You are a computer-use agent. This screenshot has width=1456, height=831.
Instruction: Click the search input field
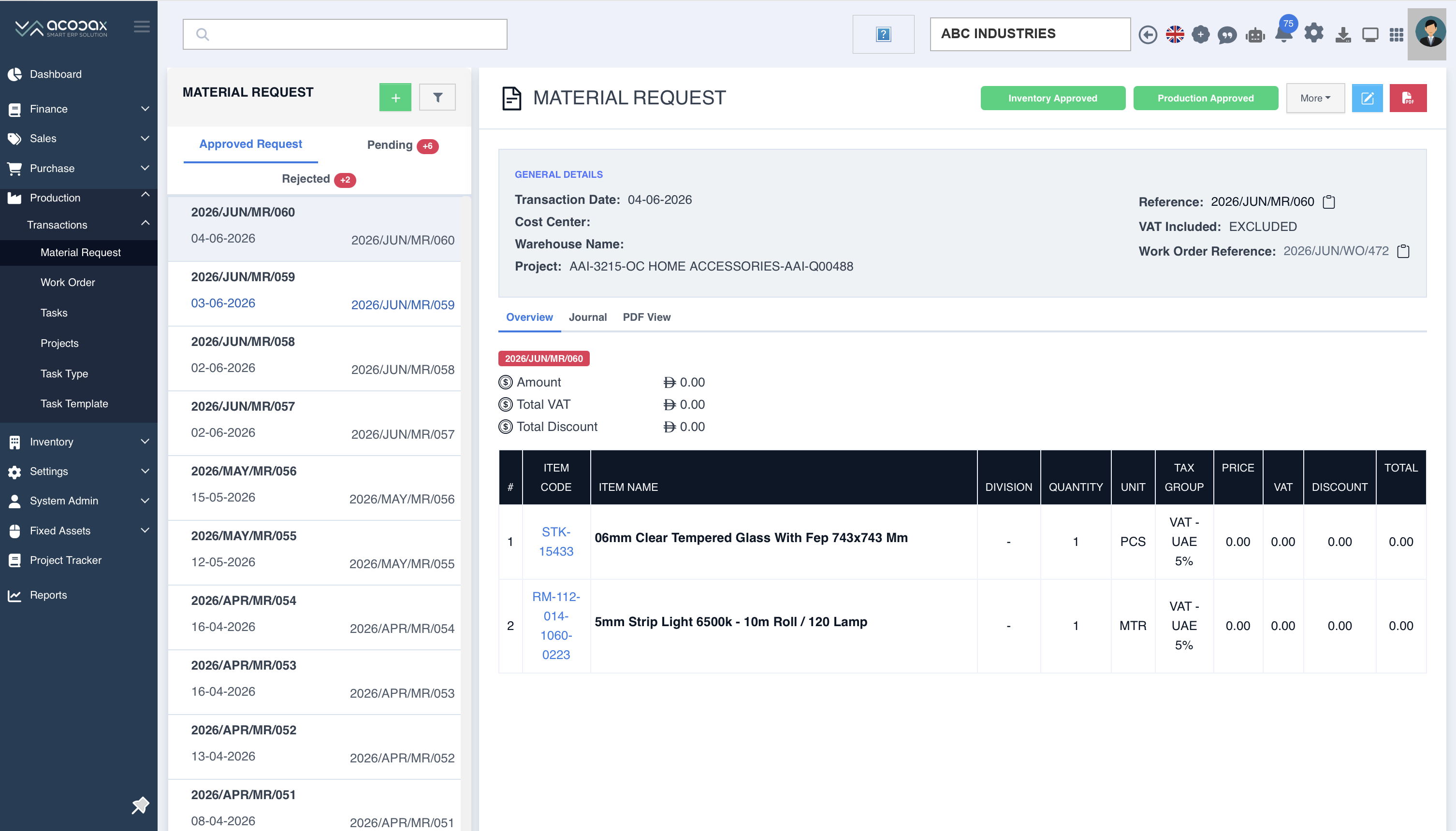tap(344, 34)
